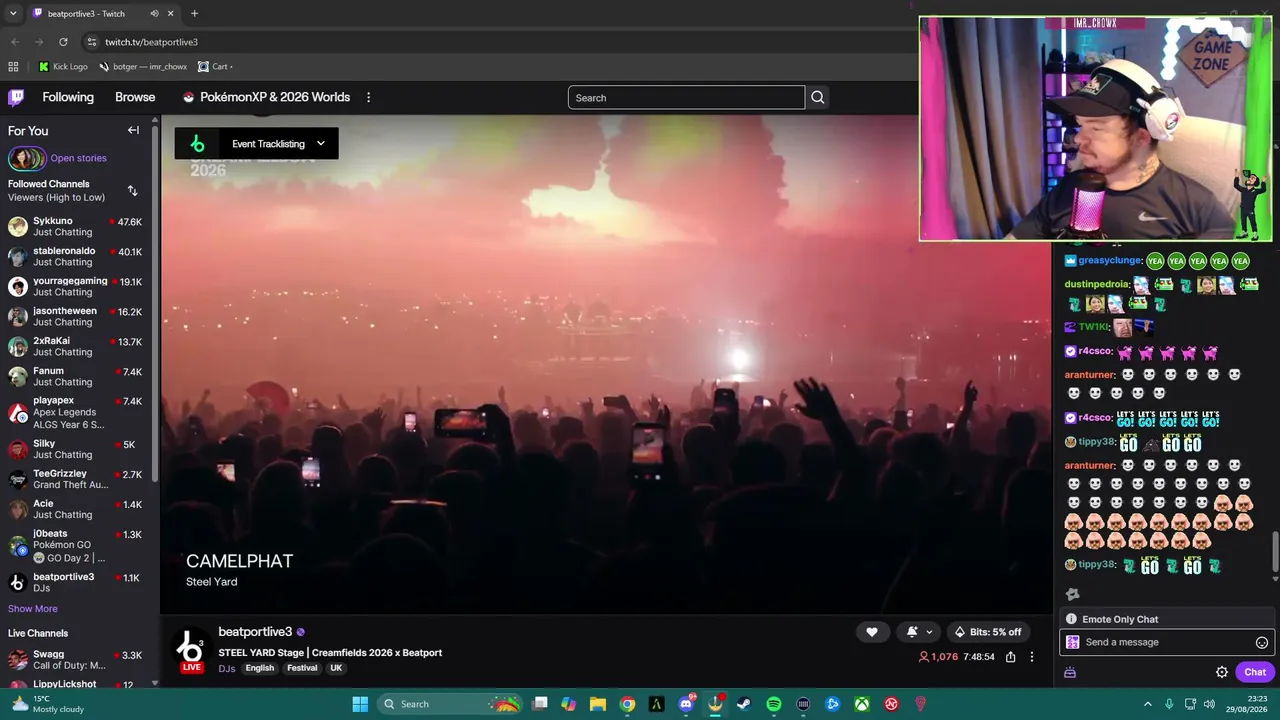This screenshot has height=720, width=1280.
Task: Select the English tag
Action: pos(260,668)
